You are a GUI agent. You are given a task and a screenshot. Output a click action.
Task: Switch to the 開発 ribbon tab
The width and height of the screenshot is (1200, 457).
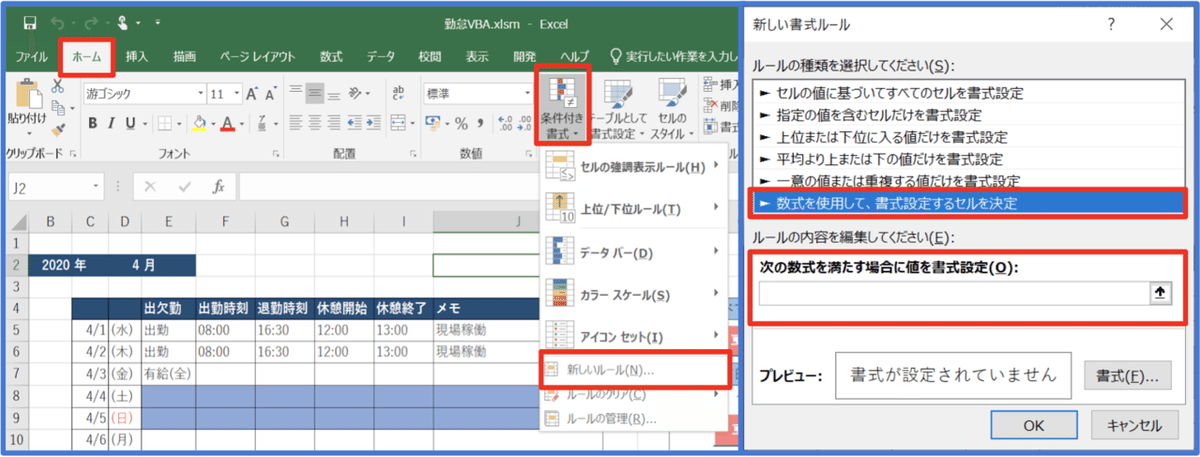[x=524, y=56]
